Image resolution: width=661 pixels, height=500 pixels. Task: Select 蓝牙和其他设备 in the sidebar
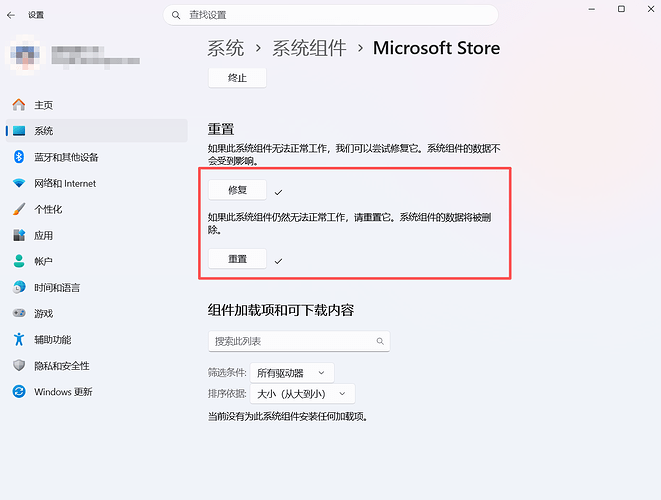tap(97, 157)
